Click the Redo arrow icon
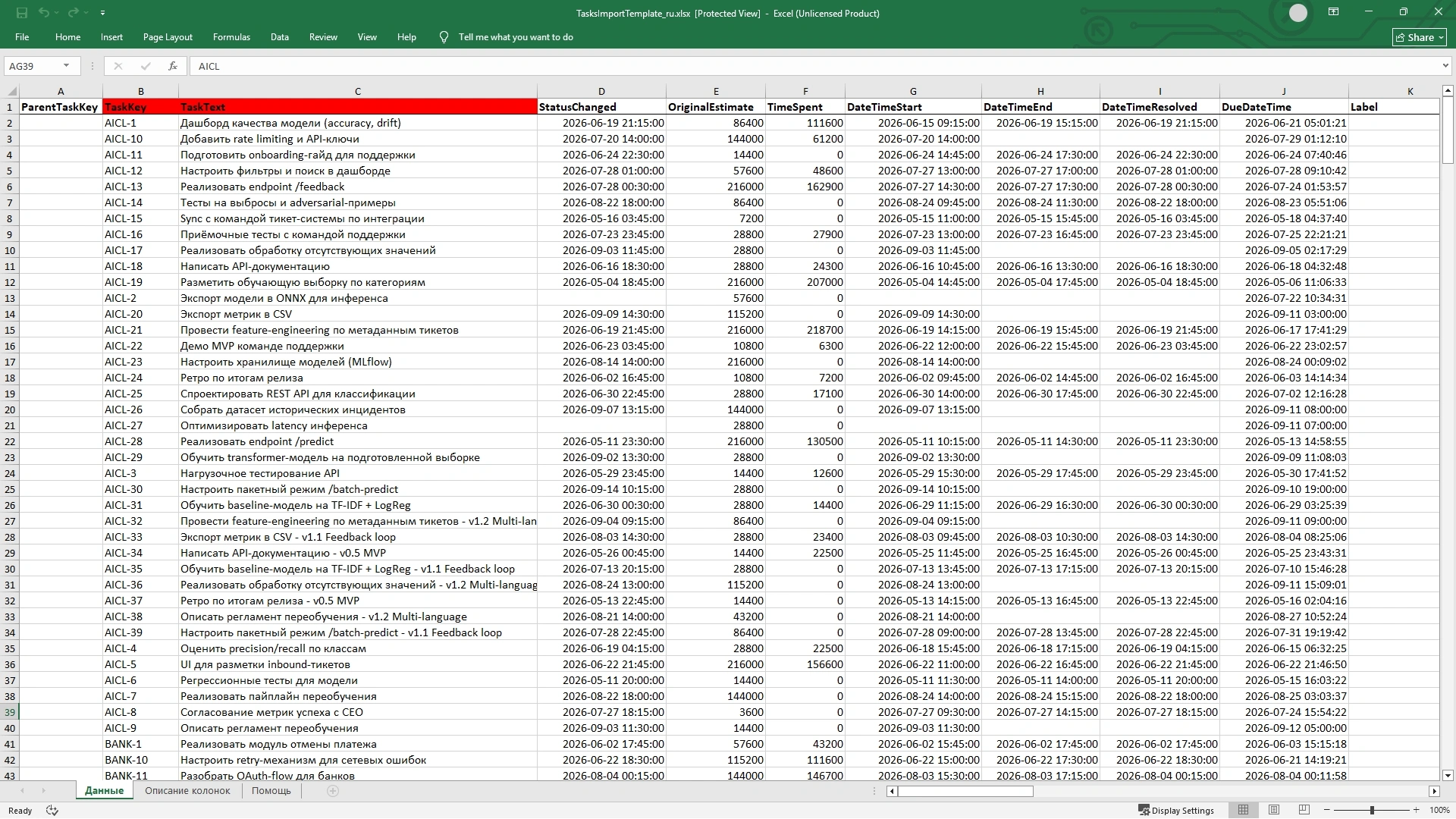 [73, 13]
